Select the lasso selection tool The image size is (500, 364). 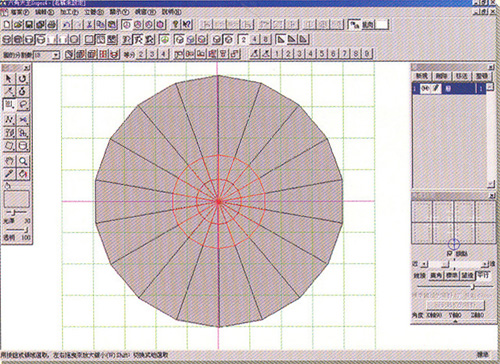[23, 105]
